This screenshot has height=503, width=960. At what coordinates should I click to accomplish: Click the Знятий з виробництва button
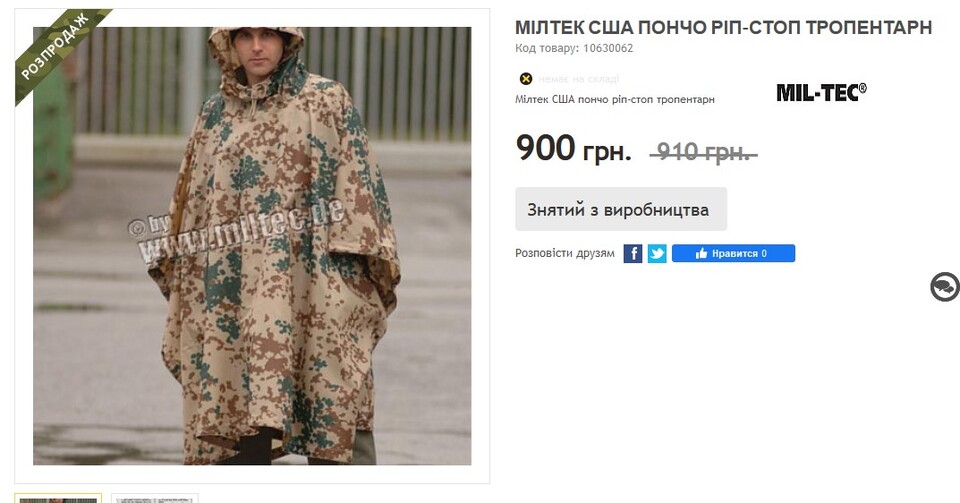coord(621,209)
